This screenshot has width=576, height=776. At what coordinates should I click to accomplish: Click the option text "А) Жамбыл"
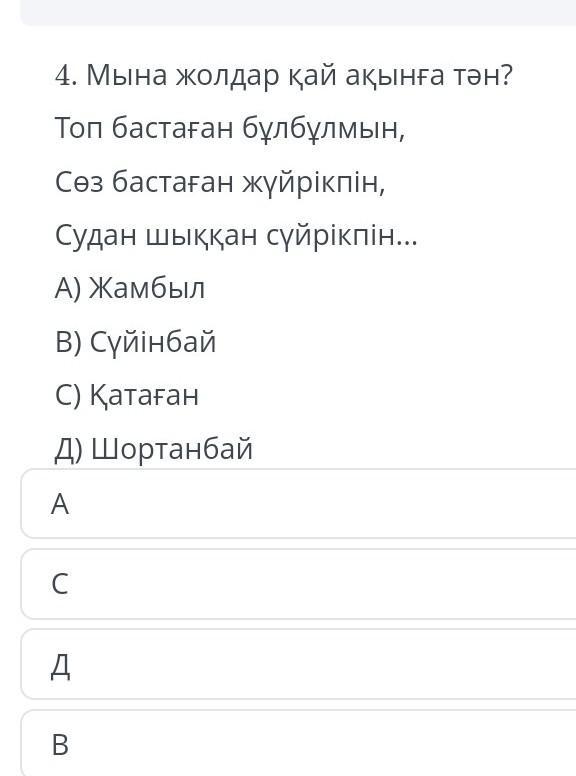point(130,289)
